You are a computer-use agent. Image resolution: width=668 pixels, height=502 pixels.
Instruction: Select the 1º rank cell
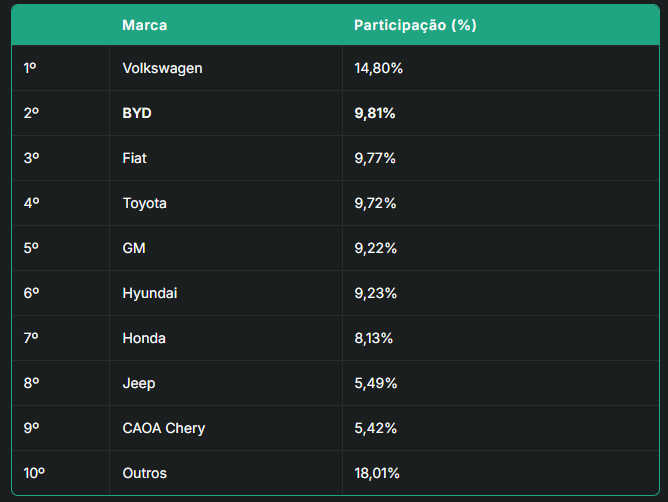tap(30, 68)
